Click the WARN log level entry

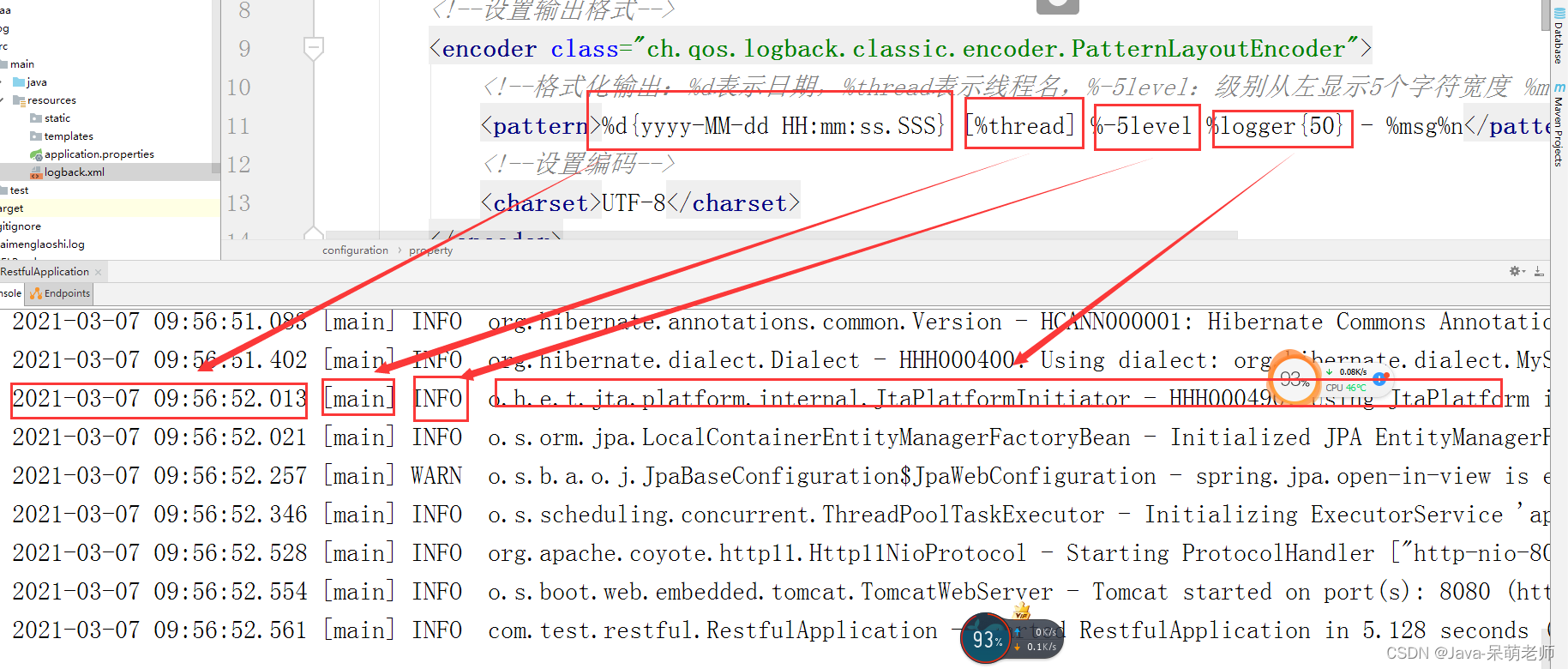[436, 476]
